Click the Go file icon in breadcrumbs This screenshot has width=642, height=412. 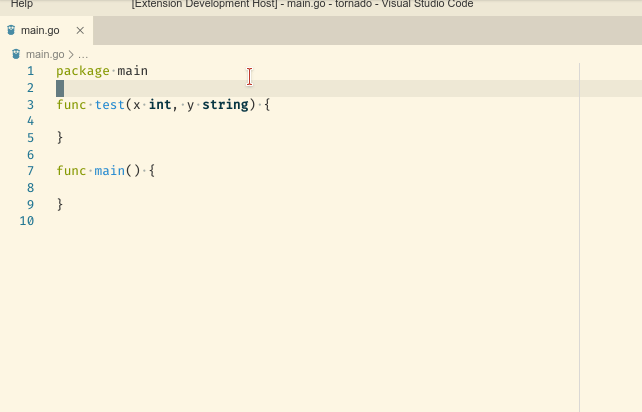pyautogui.click(x=17, y=54)
